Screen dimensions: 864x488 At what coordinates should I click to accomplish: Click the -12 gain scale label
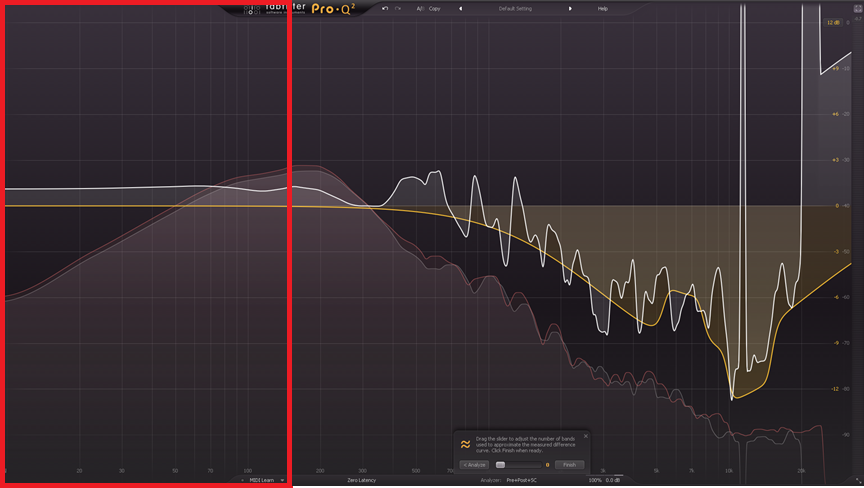(x=835, y=389)
